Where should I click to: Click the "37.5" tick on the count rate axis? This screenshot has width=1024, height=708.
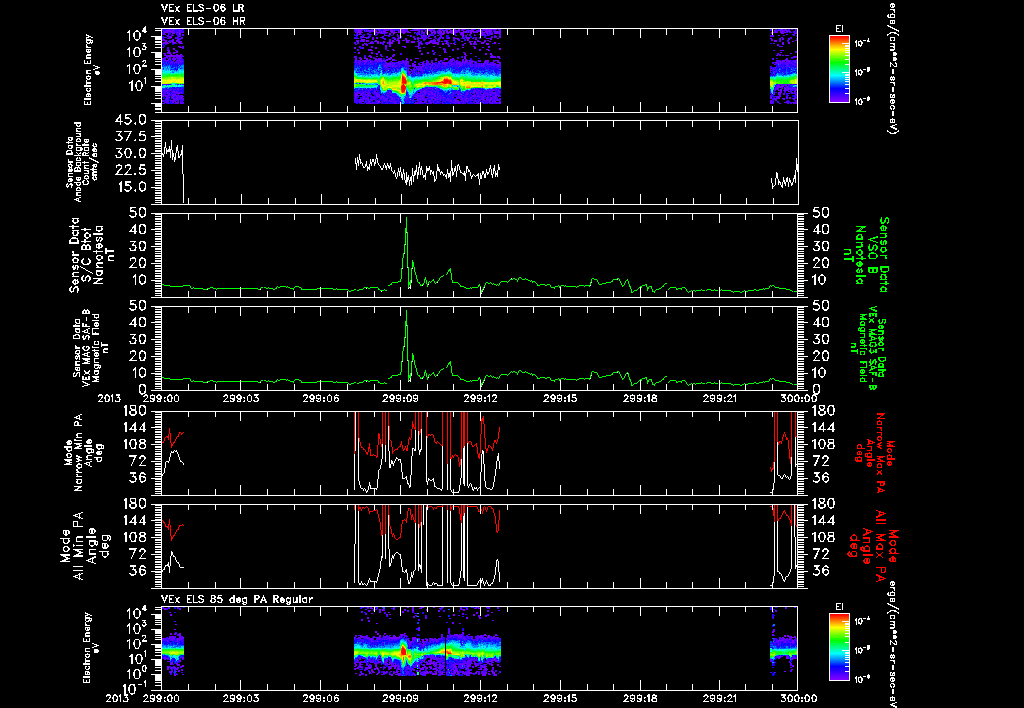coord(133,137)
